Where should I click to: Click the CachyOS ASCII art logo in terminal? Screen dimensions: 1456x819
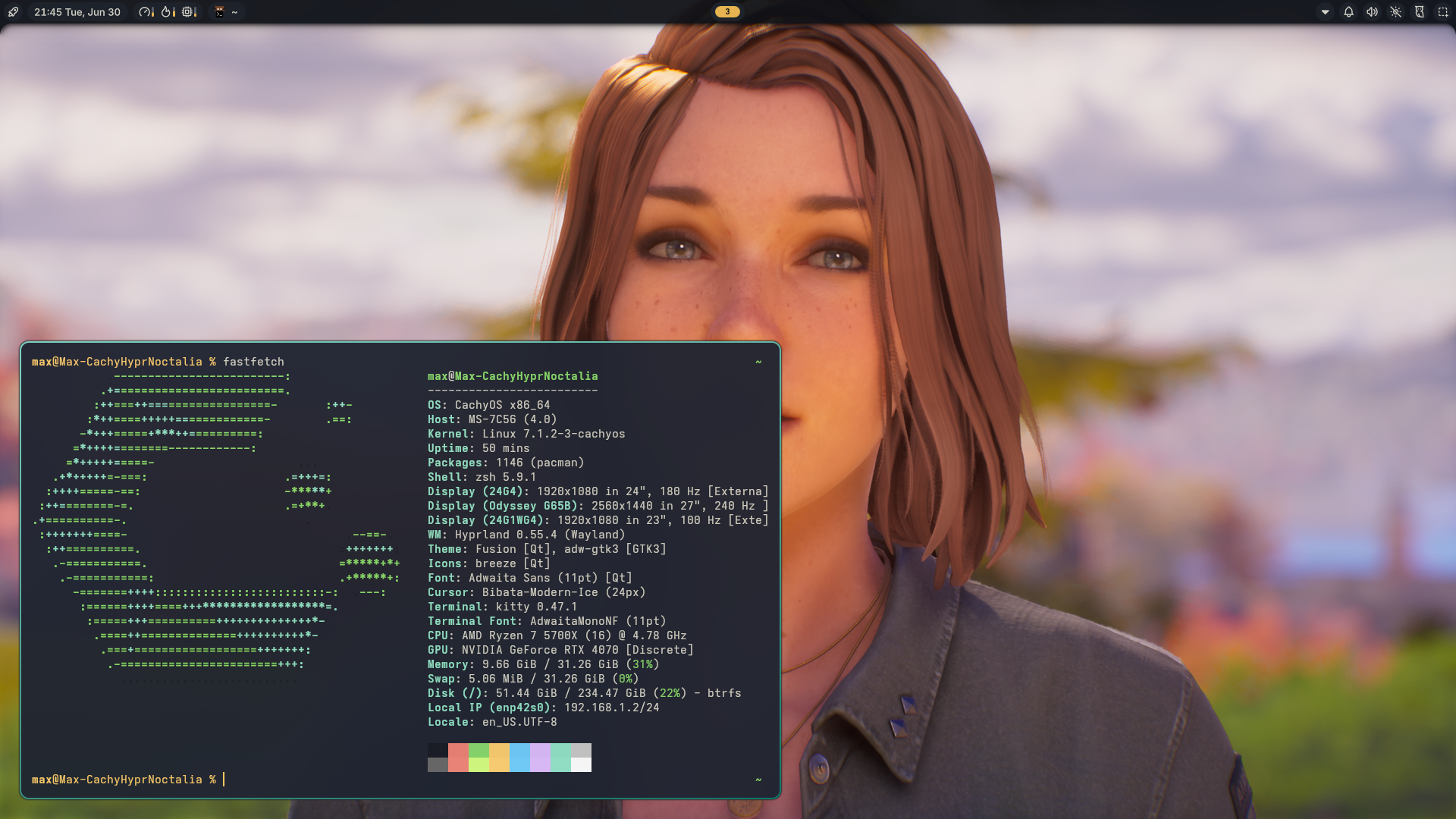tap(216, 527)
